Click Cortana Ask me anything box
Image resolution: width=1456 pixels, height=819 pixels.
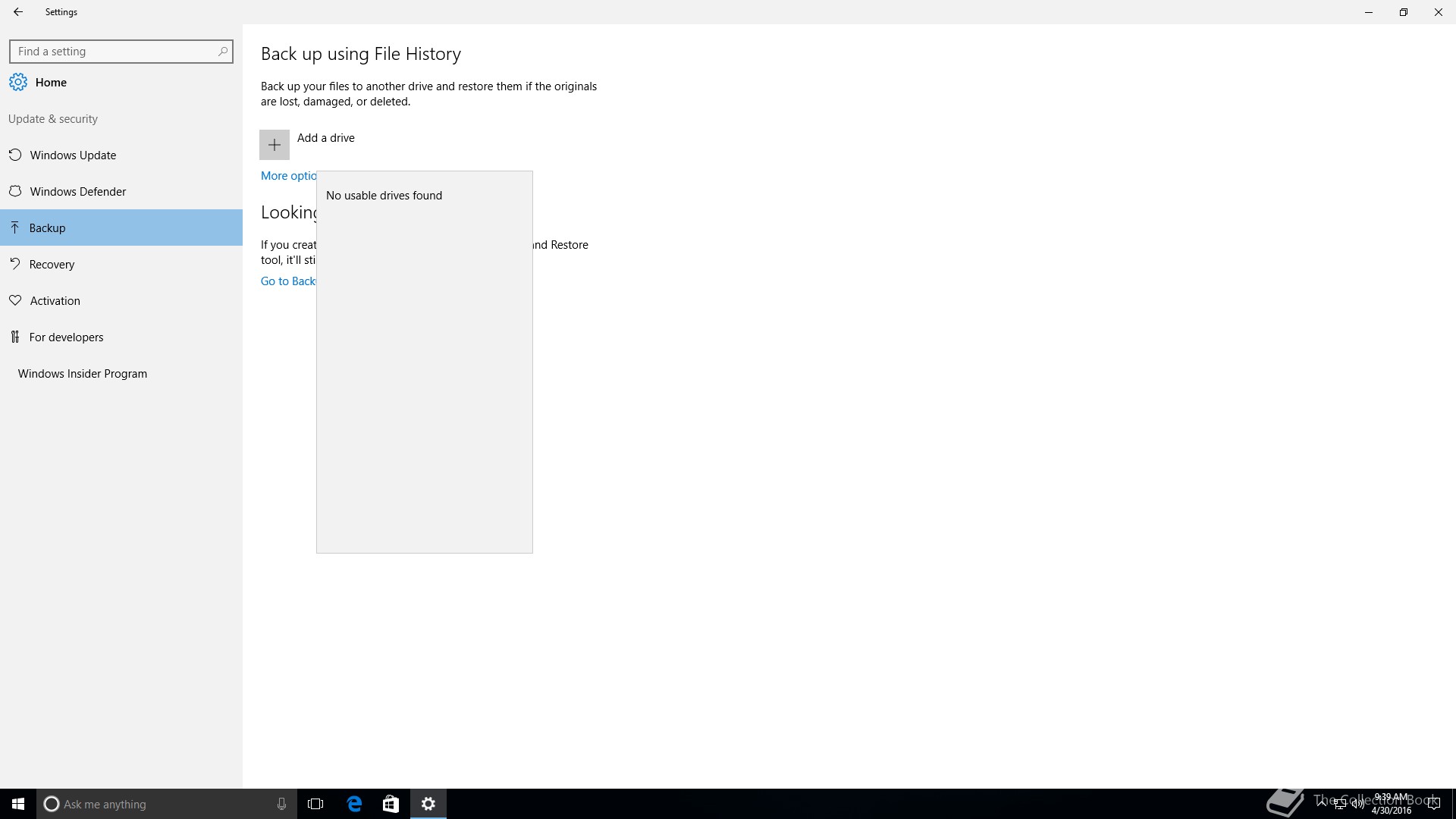(x=152, y=804)
